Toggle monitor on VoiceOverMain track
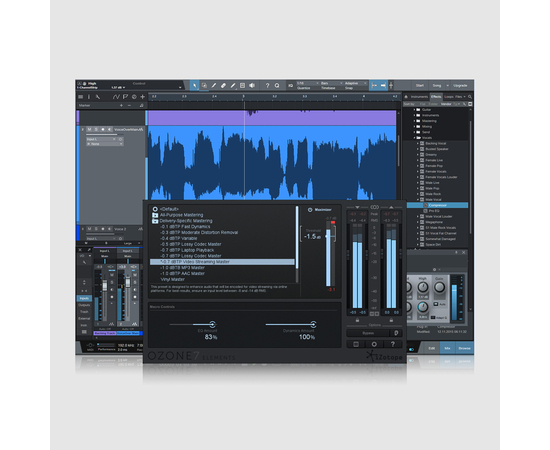550x450 pixels. (x=109, y=129)
